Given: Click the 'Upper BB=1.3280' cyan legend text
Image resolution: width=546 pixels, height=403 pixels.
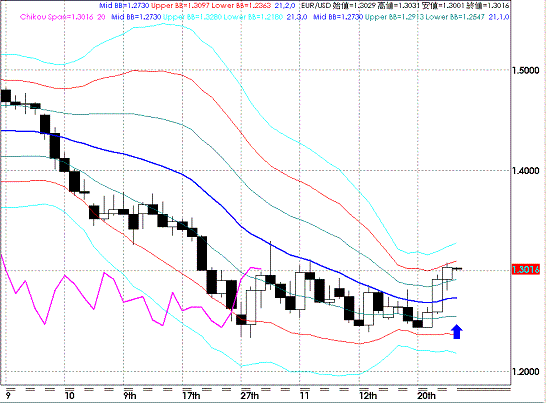Looking at the screenshot, I should (x=192, y=17).
